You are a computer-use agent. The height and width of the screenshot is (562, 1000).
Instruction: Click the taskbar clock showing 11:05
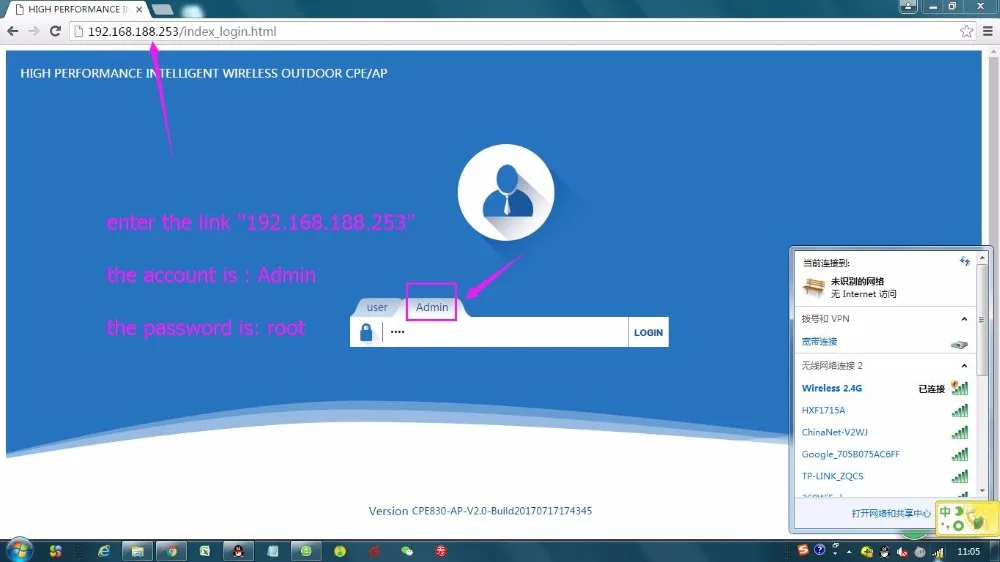(x=968, y=551)
